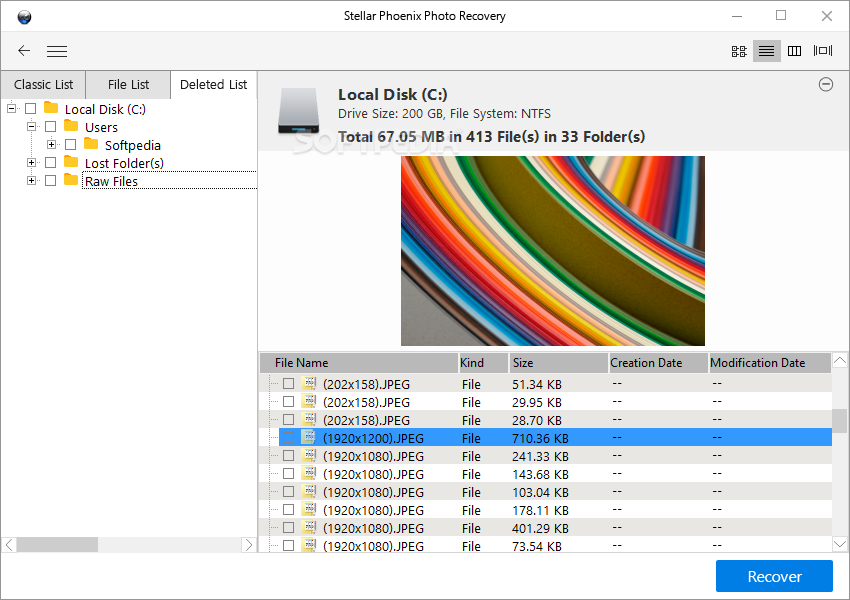Click the tree panel's left scroll arrow

(9, 545)
